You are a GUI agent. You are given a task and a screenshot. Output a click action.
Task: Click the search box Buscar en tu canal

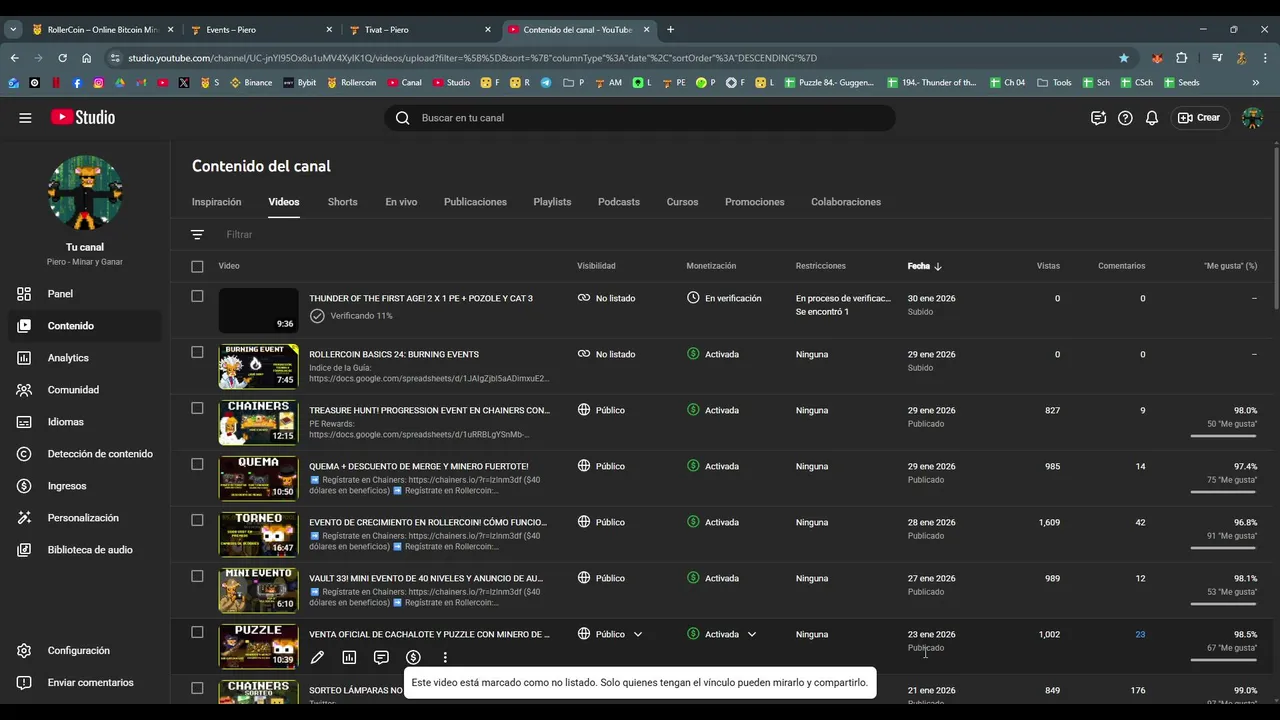640,118
